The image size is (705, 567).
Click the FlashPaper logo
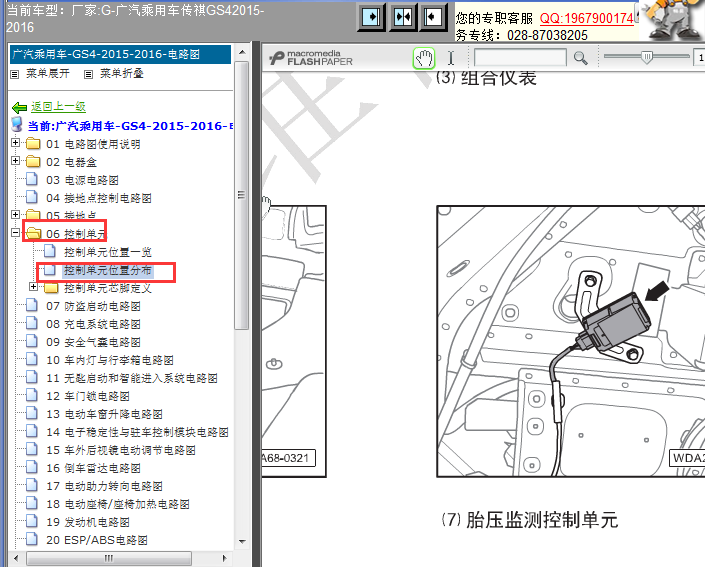tap(311, 58)
